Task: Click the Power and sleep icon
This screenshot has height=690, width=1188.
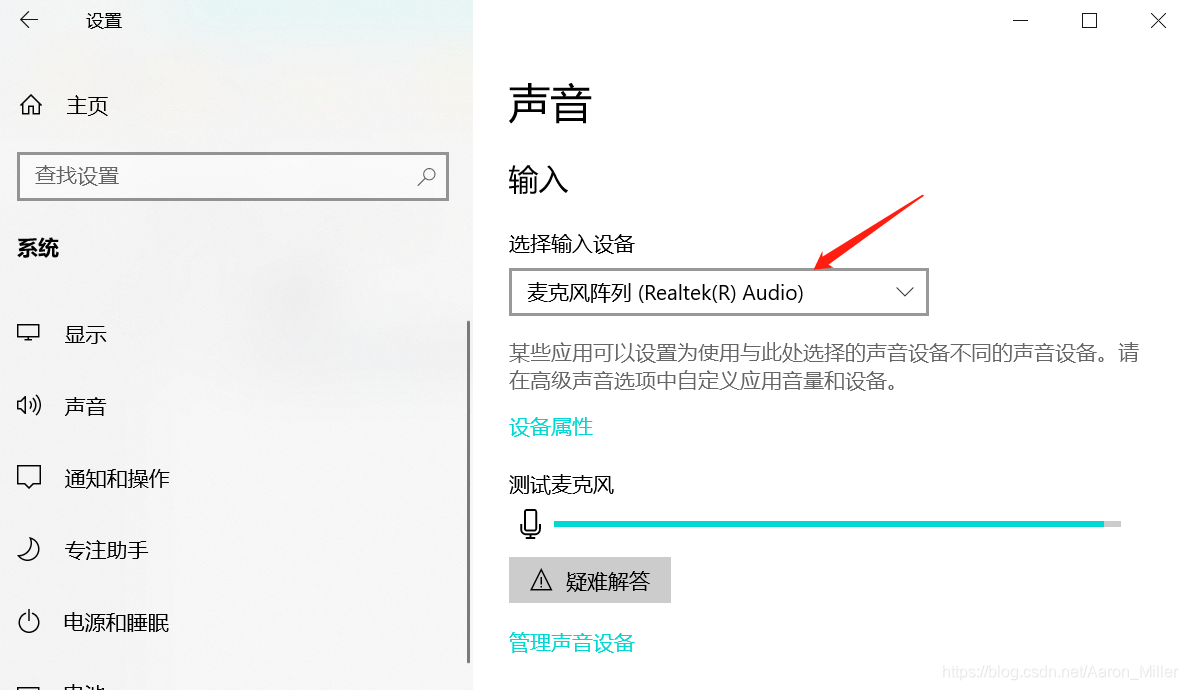Action: coord(29,622)
